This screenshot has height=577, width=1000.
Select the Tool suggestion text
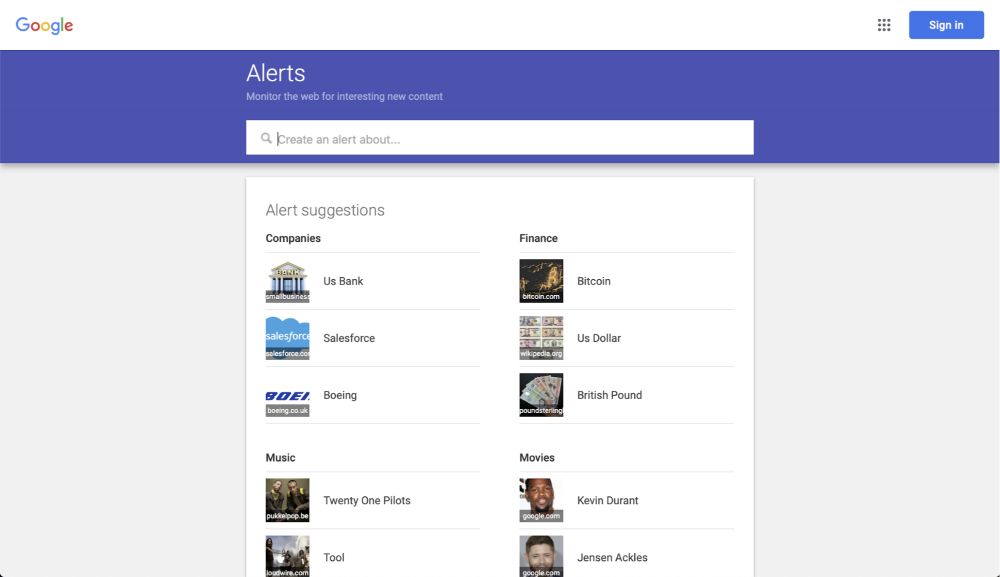click(x=334, y=557)
